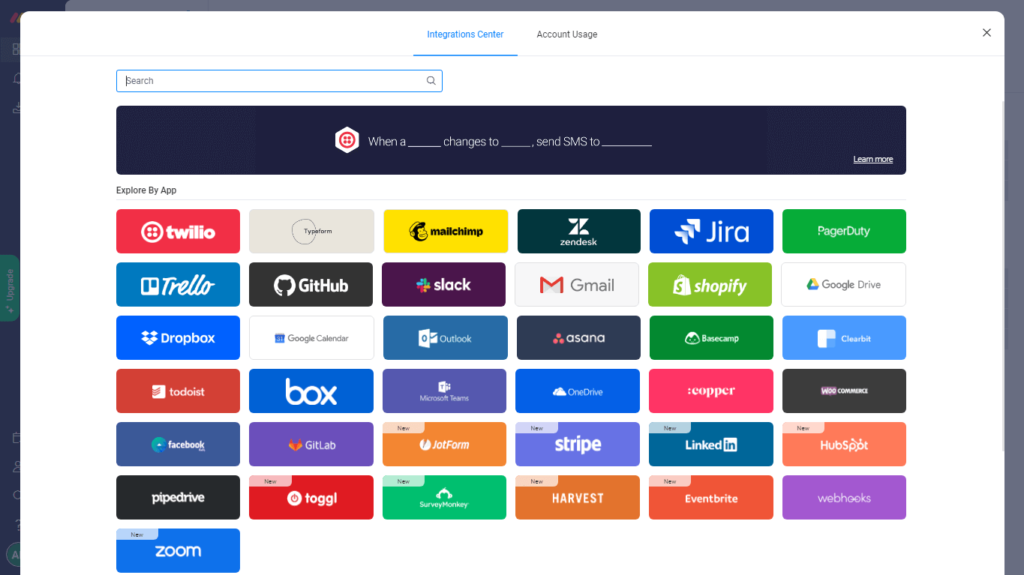Screen dimensions: 1024x575
Task: Select the Gmail integration tile
Action: click(577, 285)
